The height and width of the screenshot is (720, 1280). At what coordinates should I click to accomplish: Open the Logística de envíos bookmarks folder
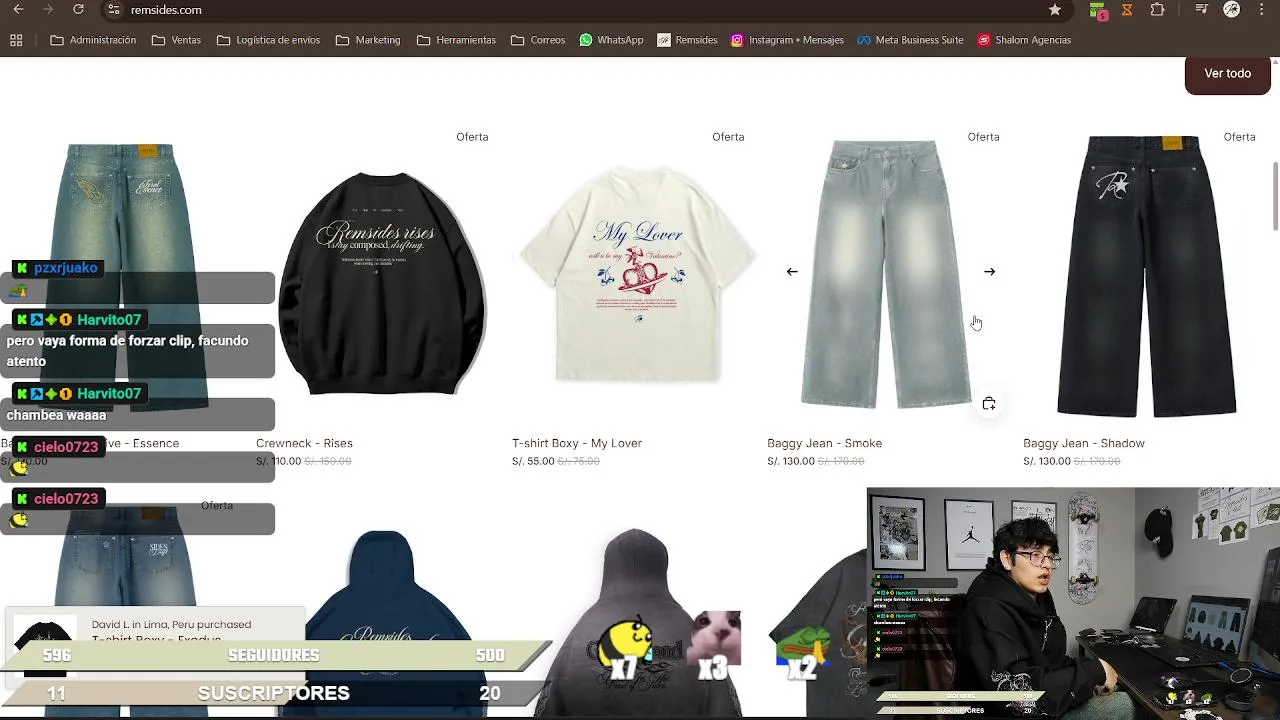point(268,40)
